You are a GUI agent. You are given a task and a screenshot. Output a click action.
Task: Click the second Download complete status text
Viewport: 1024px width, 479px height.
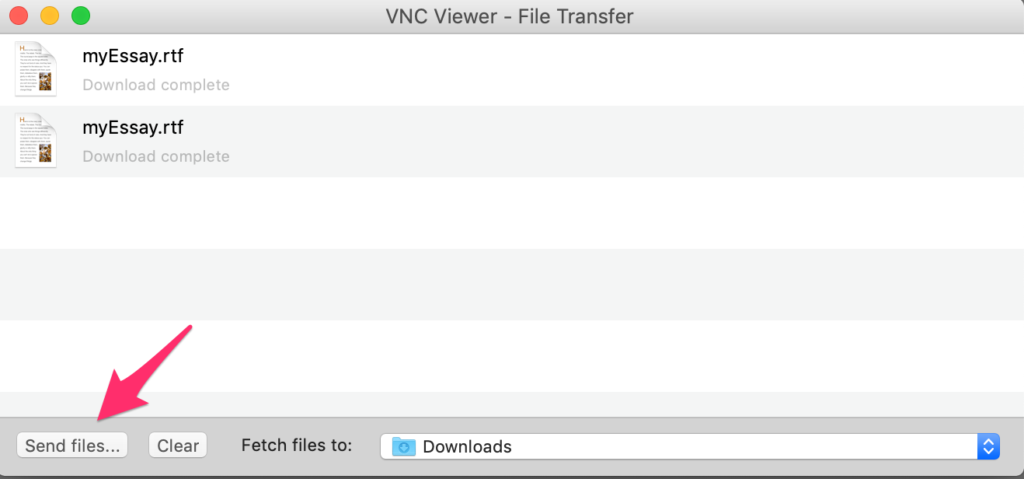click(x=156, y=156)
